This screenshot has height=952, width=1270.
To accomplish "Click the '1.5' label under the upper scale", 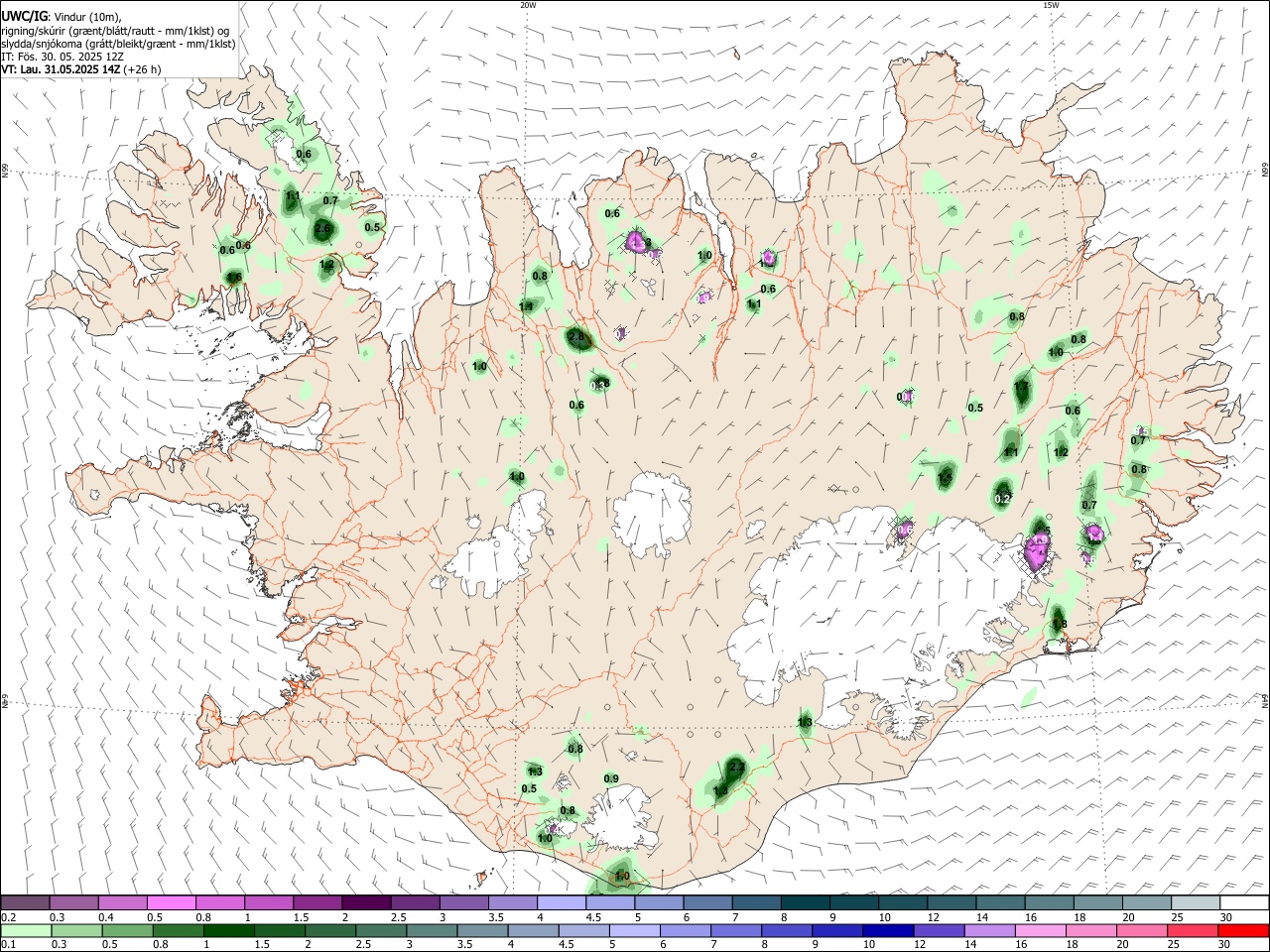I will tap(300, 917).
